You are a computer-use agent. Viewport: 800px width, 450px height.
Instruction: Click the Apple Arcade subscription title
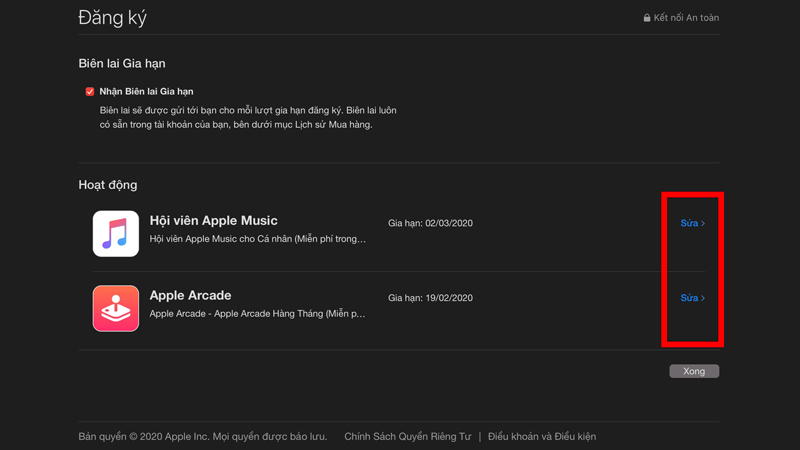(x=190, y=296)
